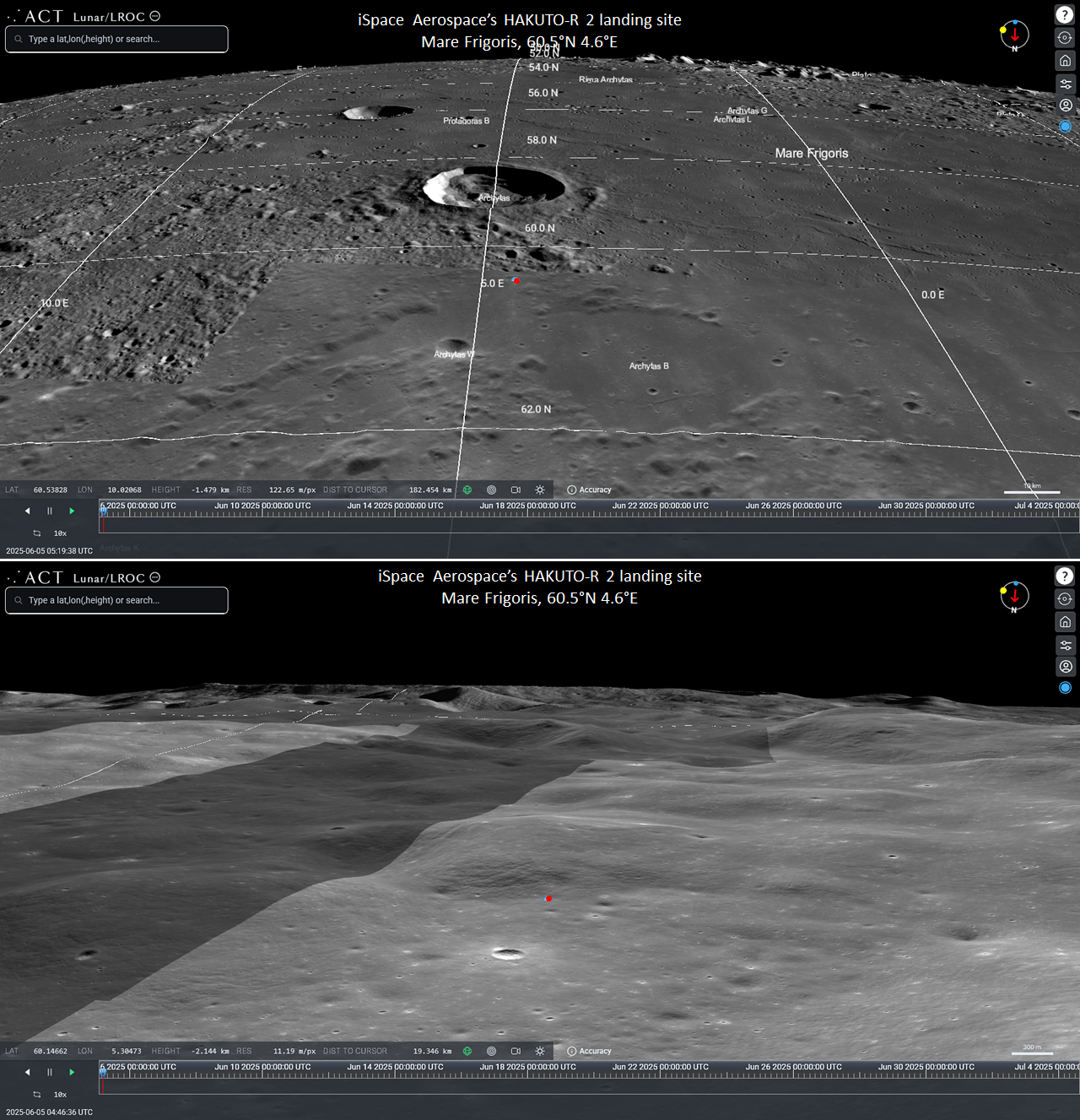Click the Archytas B label
The image size is (1080, 1120).
coord(649,366)
